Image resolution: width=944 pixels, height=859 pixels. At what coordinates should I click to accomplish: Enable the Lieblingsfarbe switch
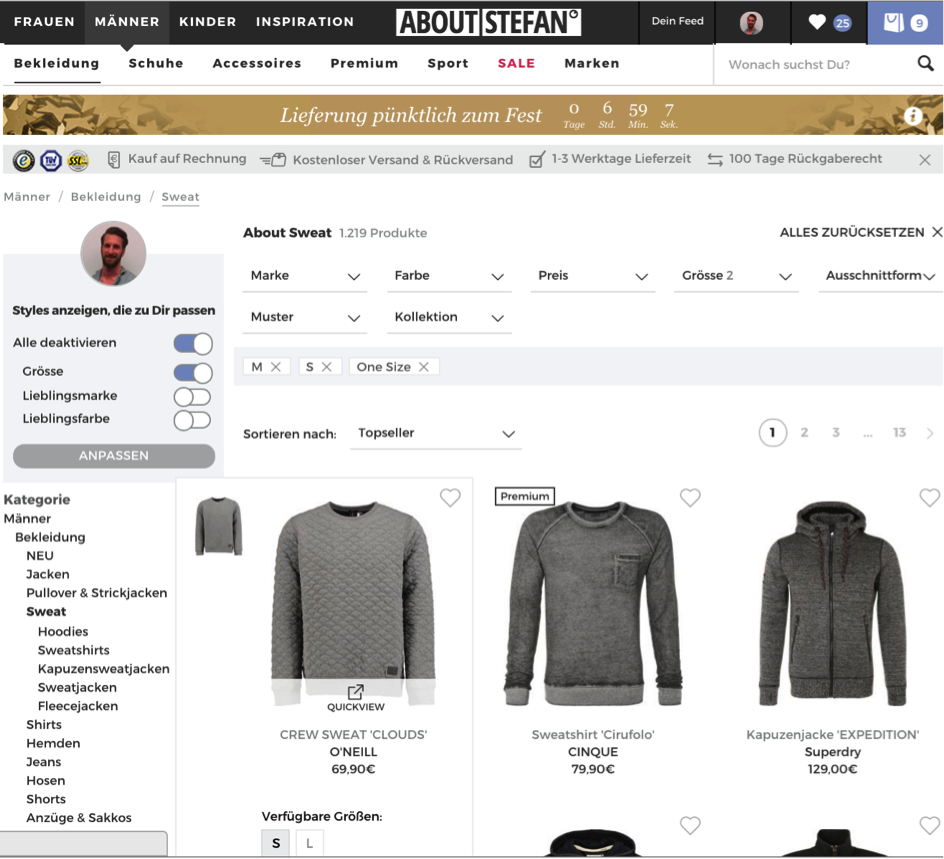click(192, 420)
